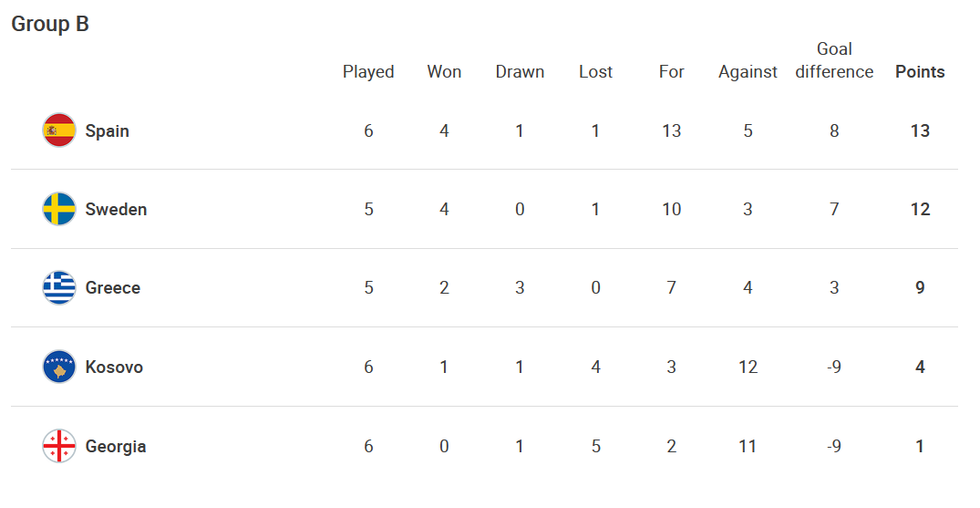Image resolution: width=980 pixels, height=508 pixels.
Task: Click the Greece flag icon
Action: click(59, 288)
